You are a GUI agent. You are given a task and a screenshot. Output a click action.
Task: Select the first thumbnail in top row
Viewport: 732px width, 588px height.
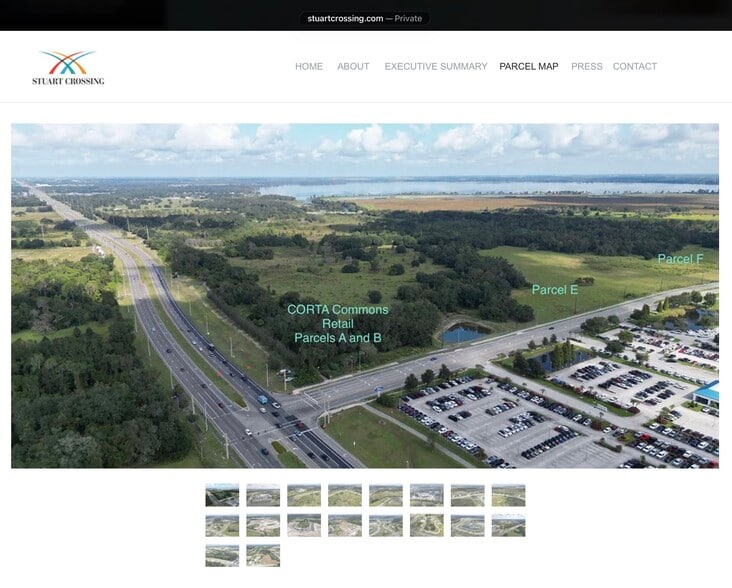click(x=222, y=495)
